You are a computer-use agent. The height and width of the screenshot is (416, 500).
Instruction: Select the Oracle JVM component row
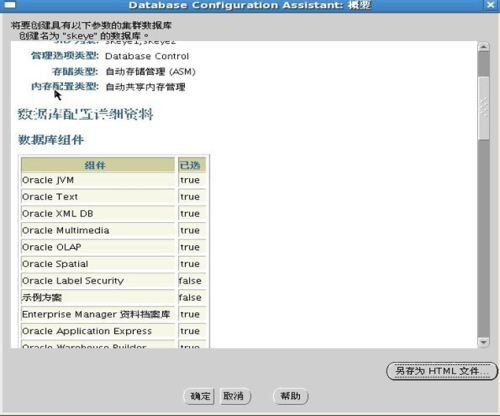[x=113, y=180]
